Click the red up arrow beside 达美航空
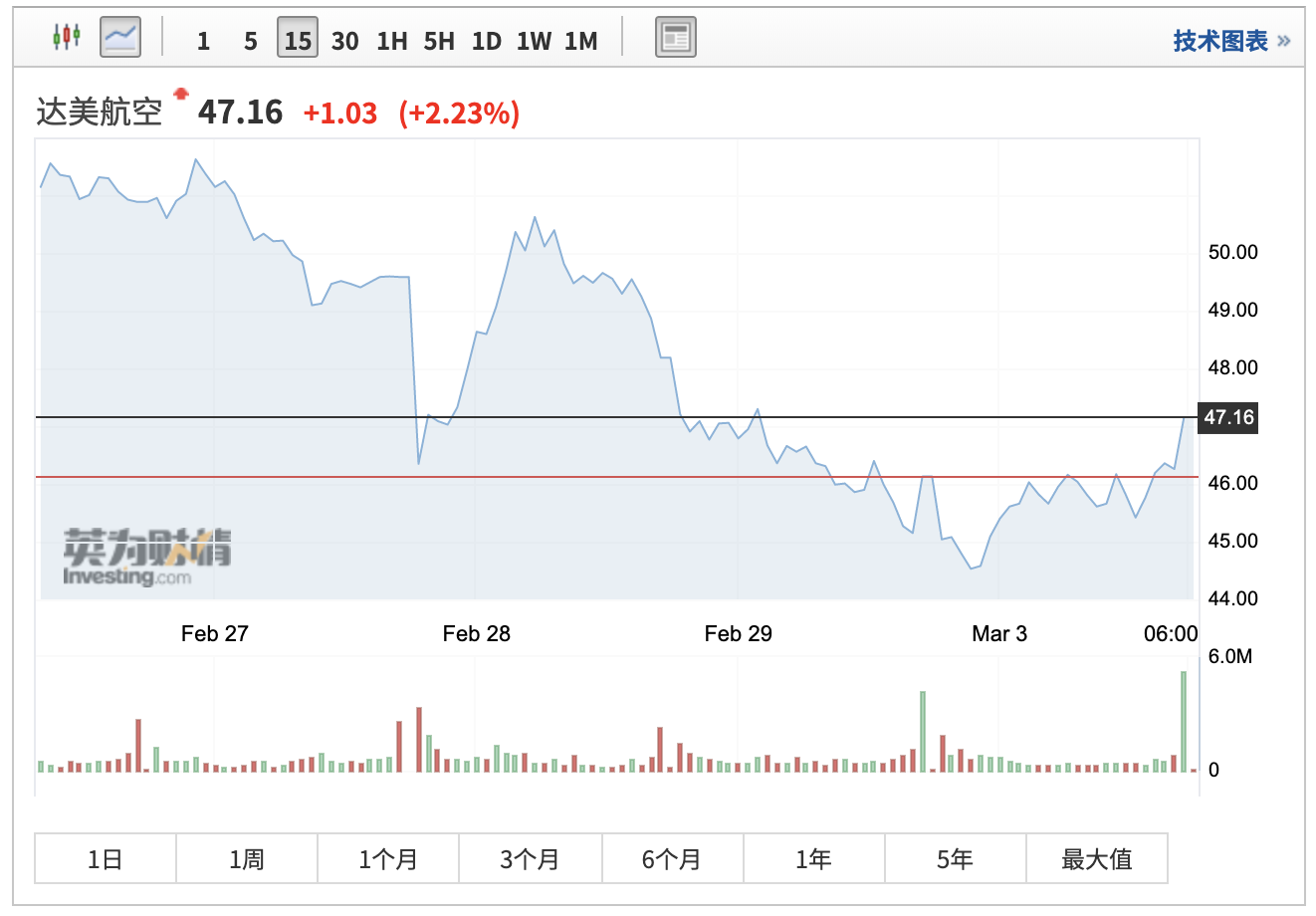The width and height of the screenshot is (1316, 916). click(x=180, y=95)
